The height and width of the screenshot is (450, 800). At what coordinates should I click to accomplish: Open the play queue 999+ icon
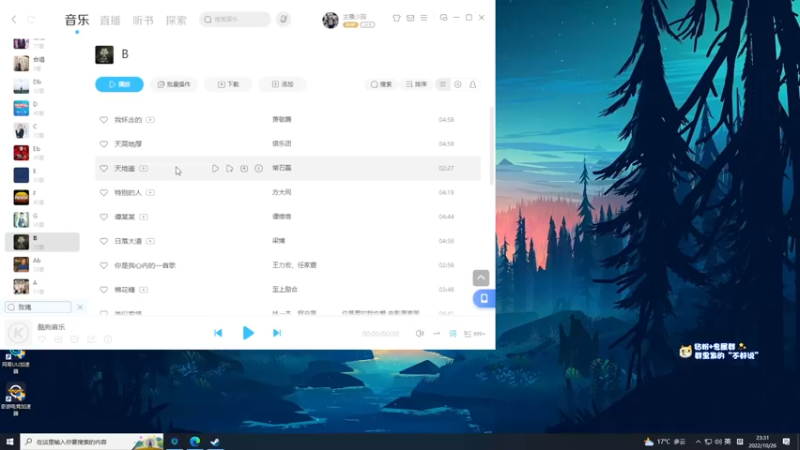(x=474, y=334)
